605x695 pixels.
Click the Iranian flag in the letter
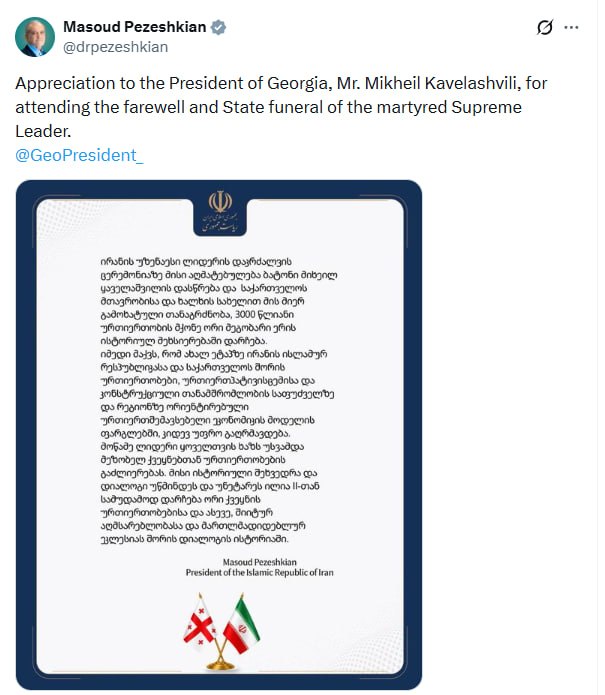pos(242,625)
